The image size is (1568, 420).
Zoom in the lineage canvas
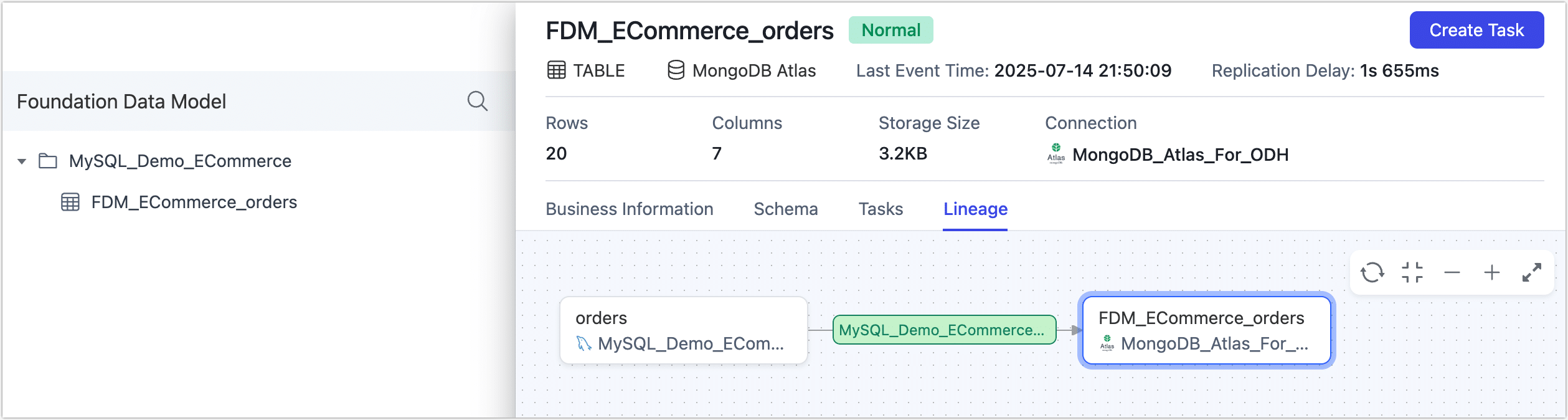click(x=1492, y=273)
